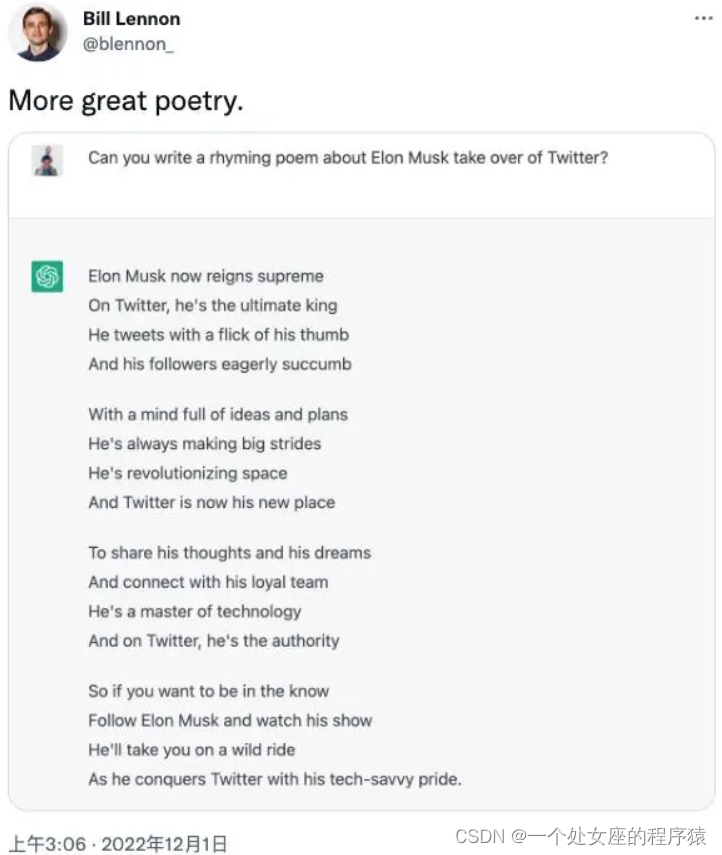Image resolution: width=722 pixels, height=855 pixels.
Task: Open the @blennon_ handle link
Action: pos(128,45)
